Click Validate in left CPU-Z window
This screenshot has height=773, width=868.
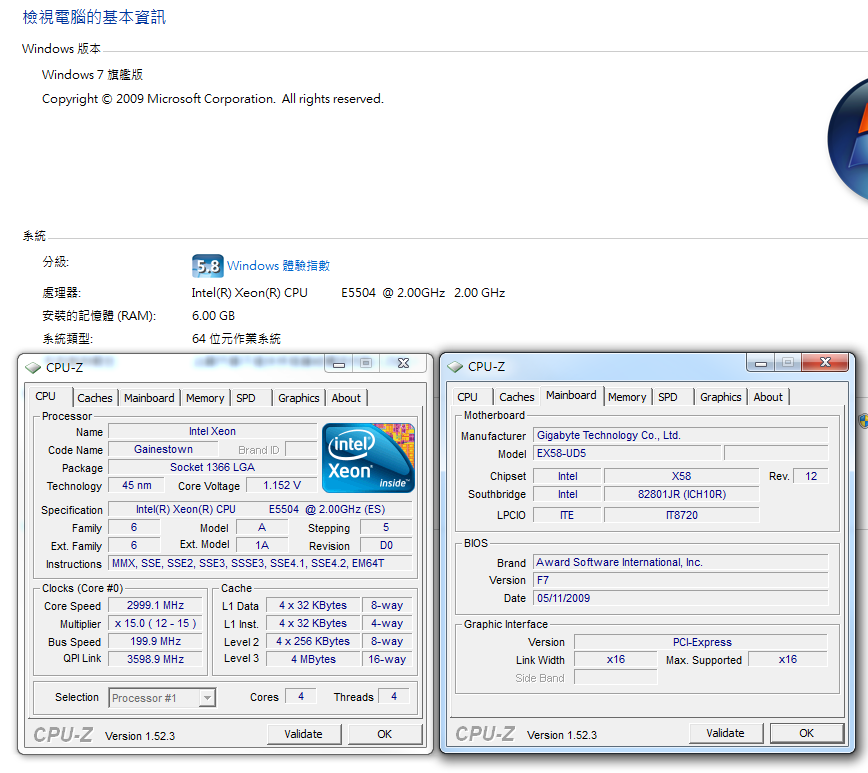303,734
